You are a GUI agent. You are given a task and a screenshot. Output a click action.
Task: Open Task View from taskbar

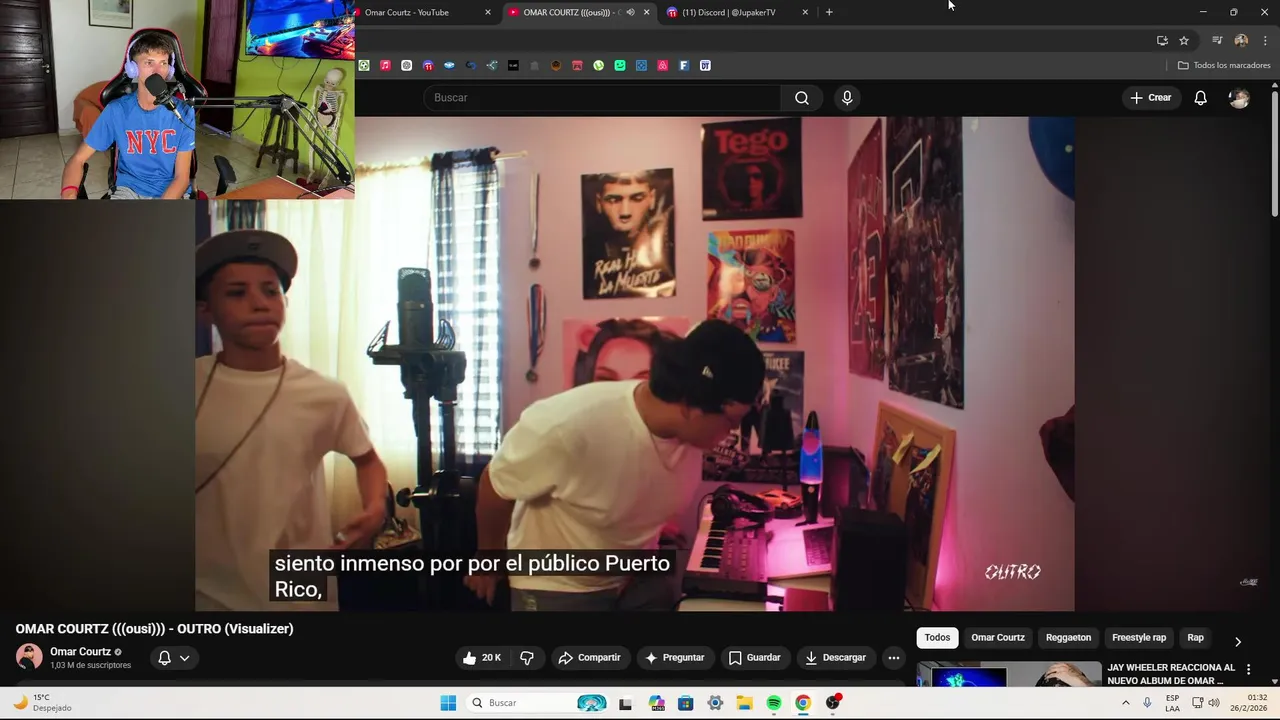pyautogui.click(x=625, y=704)
